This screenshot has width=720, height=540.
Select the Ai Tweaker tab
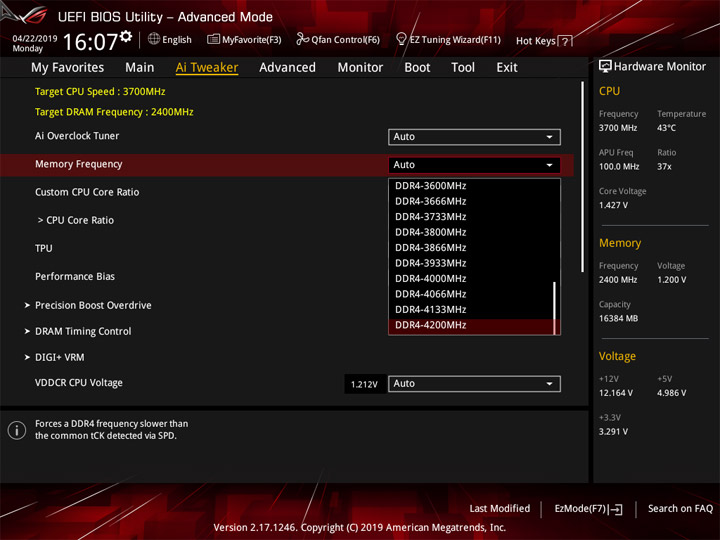207,68
